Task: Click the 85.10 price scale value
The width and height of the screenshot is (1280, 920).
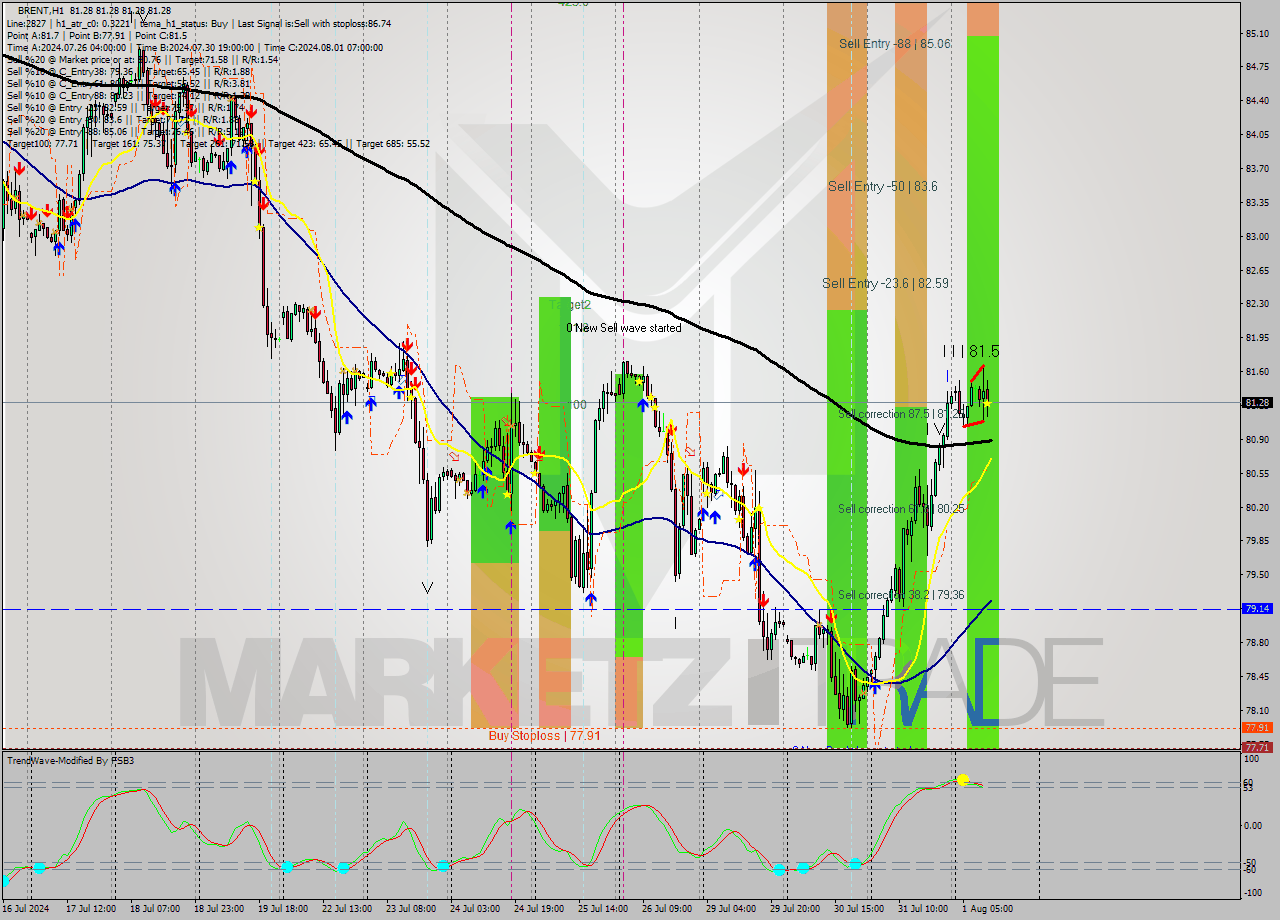Action: (1257, 33)
